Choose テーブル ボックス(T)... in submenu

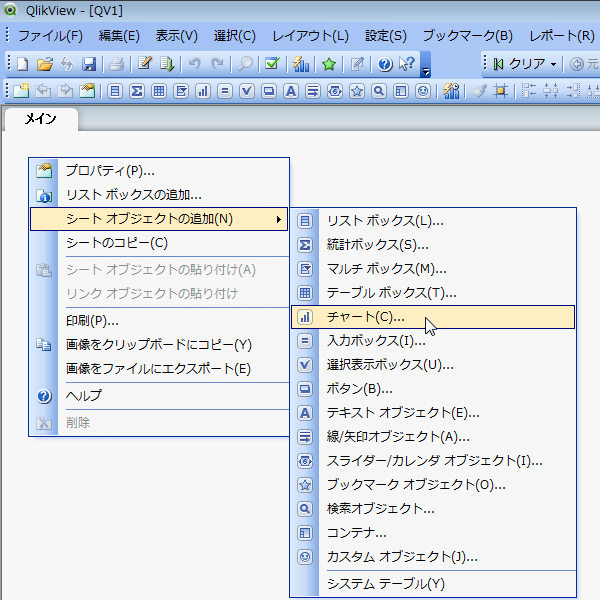(x=433, y=293)
